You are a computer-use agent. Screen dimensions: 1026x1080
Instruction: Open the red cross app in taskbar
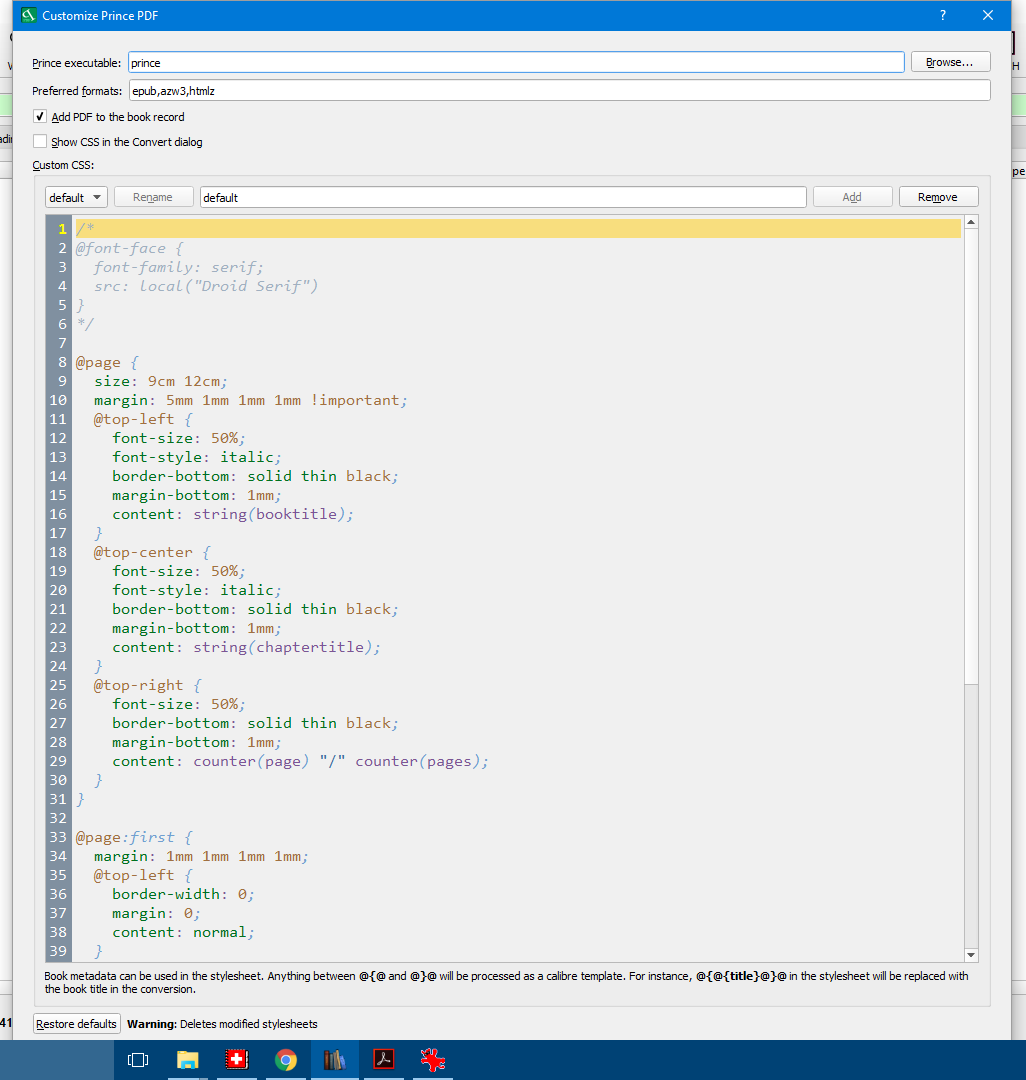tap(237, 1060)
